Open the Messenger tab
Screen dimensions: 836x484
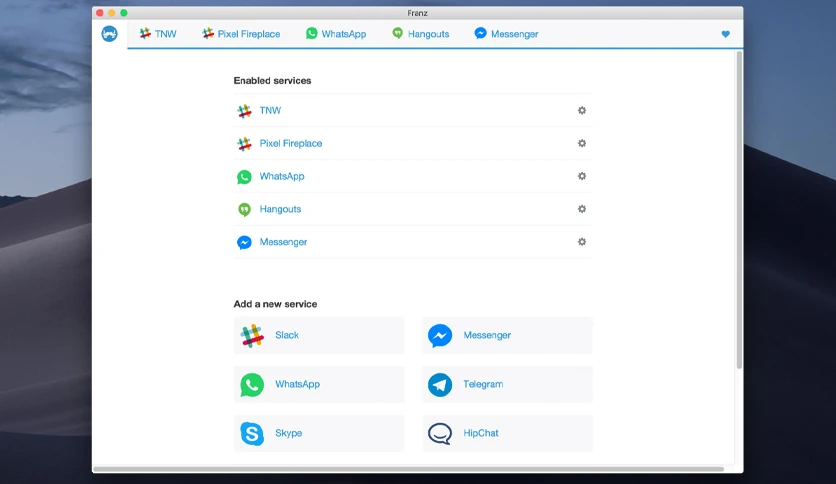pos(506,34)
